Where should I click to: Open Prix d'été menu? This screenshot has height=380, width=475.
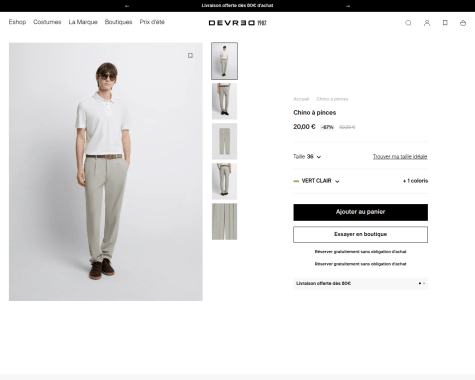pyautogui.click(x=152, y=22)
